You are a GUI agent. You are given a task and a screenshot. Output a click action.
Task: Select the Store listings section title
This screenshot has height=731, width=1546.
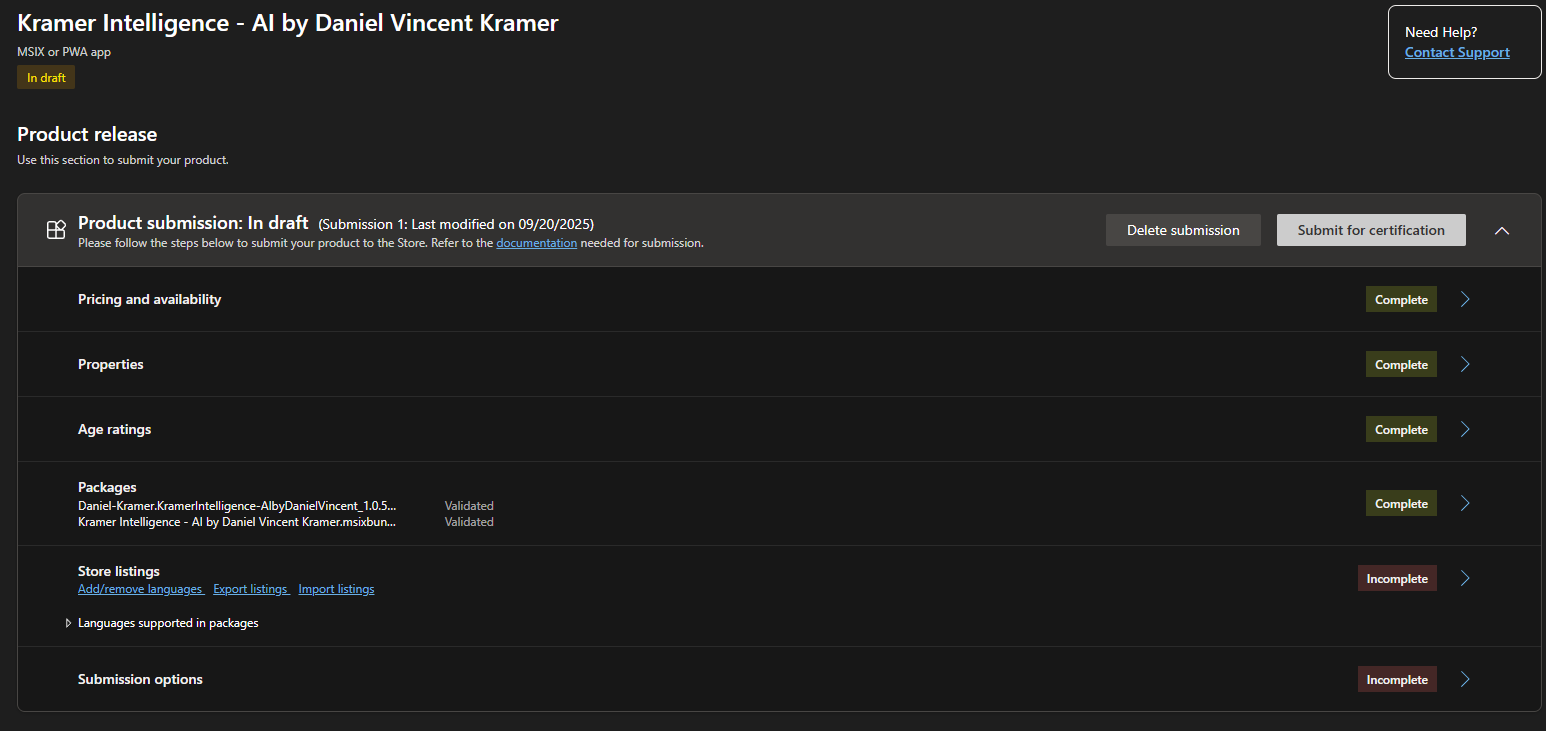[x=119, y=571]
